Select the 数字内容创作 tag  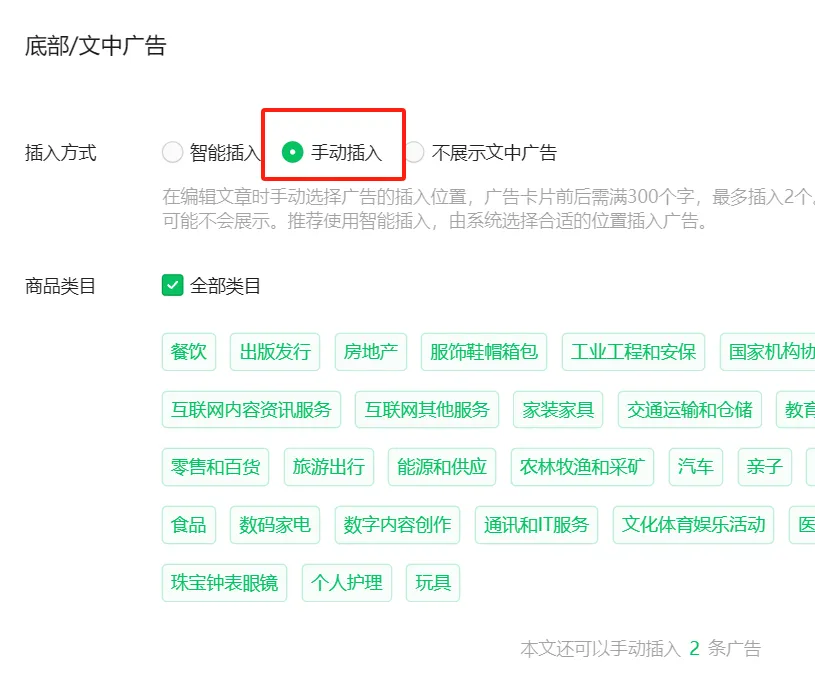tap(397, 525)
